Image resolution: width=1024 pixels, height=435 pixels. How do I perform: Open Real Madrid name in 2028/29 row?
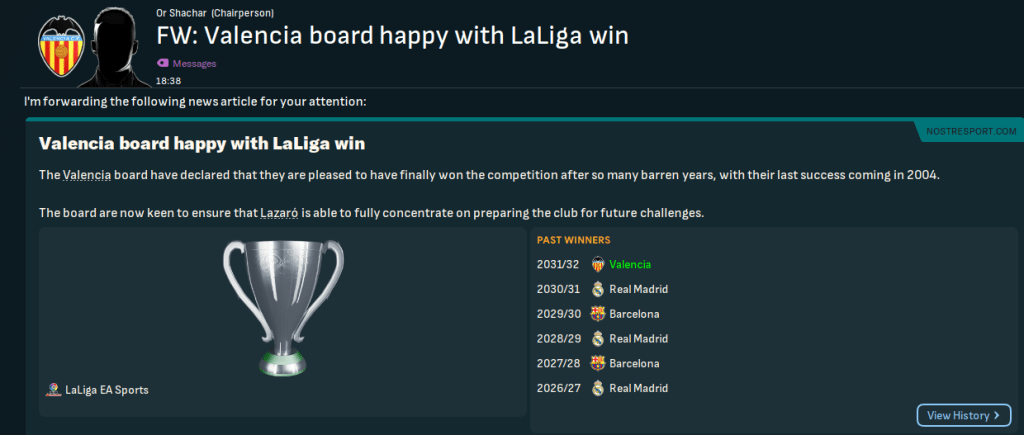(638, 339)
